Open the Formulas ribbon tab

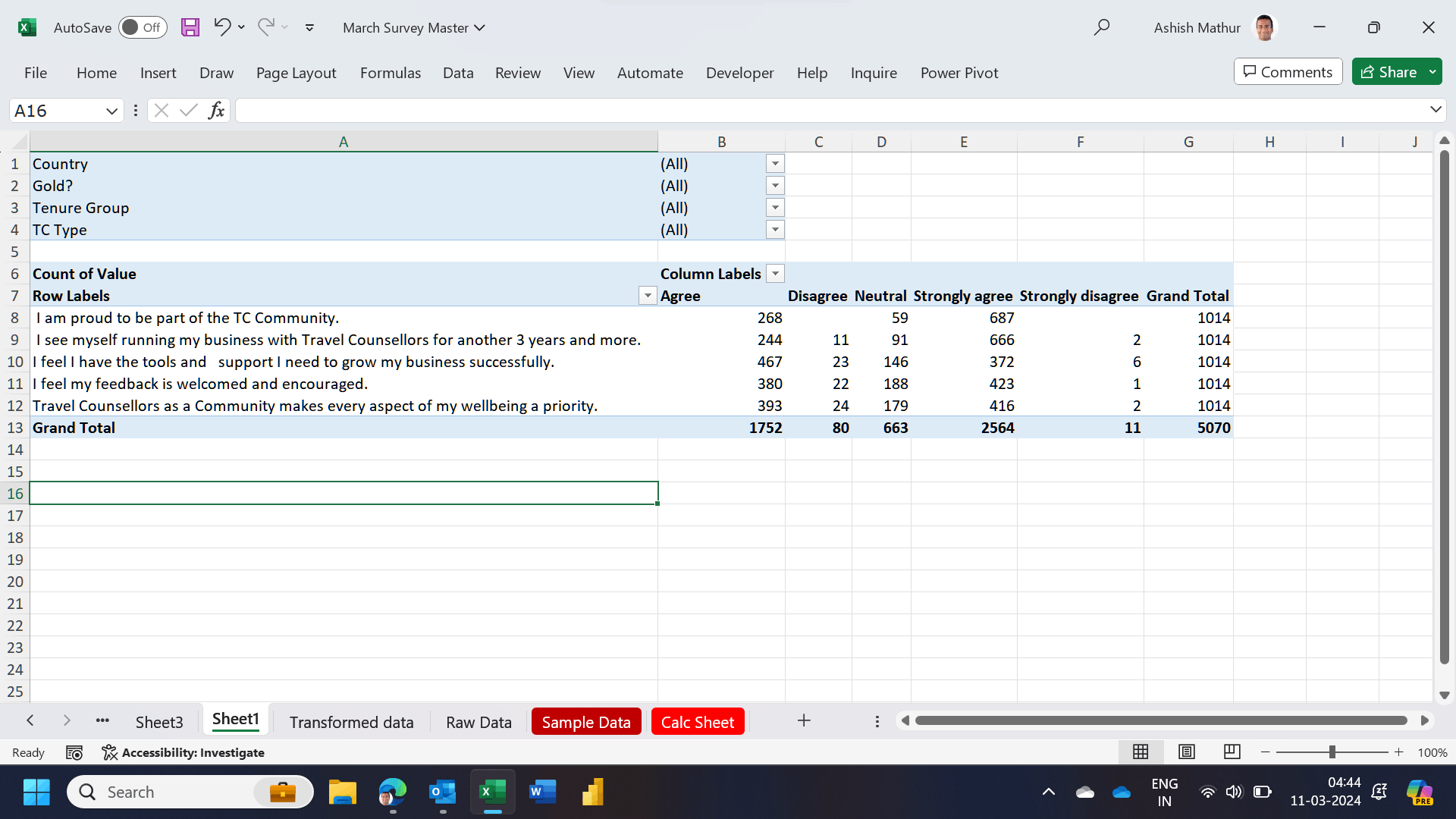pos(390,73)
